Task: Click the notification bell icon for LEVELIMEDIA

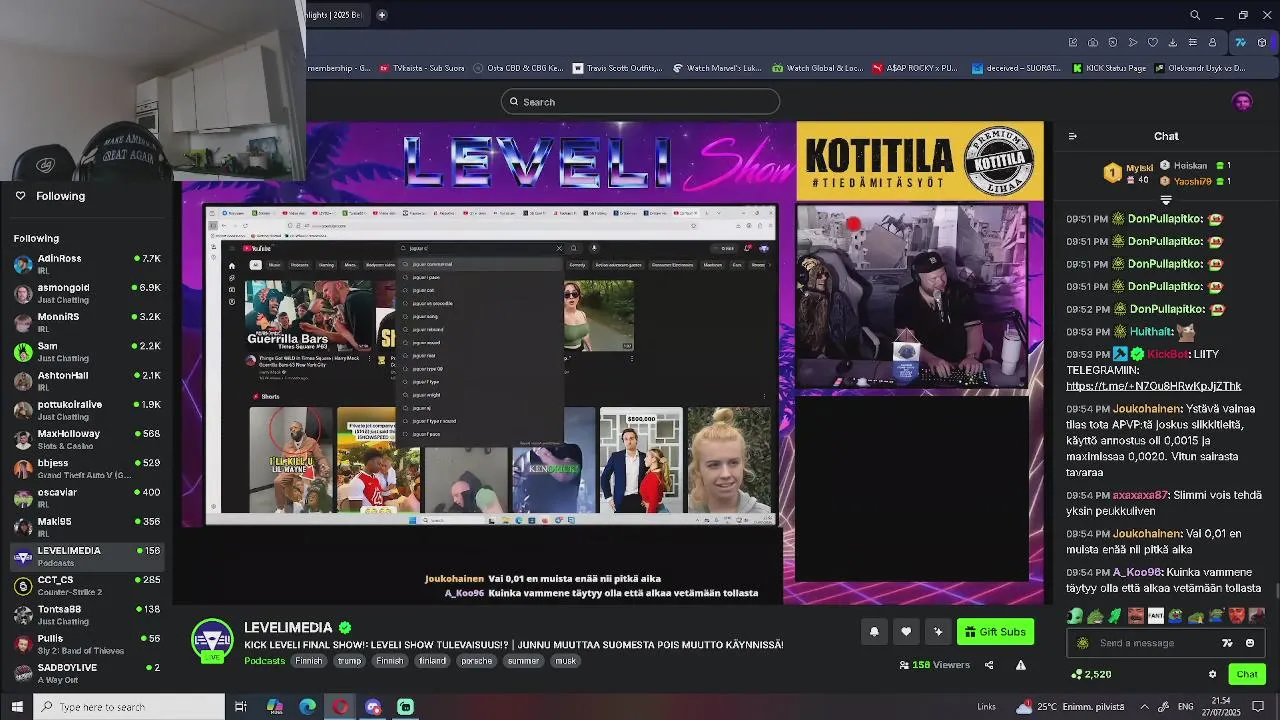Action: coord(874,631)
